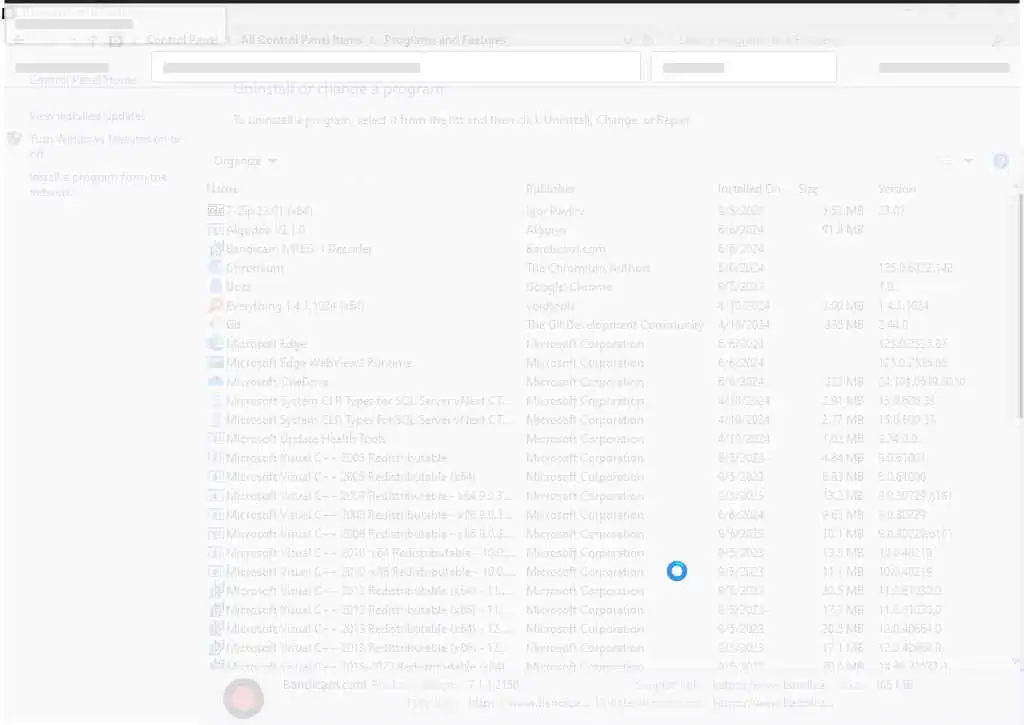
Task: Click All Control Panel Items breadcrumb
Action: (301, 40)
